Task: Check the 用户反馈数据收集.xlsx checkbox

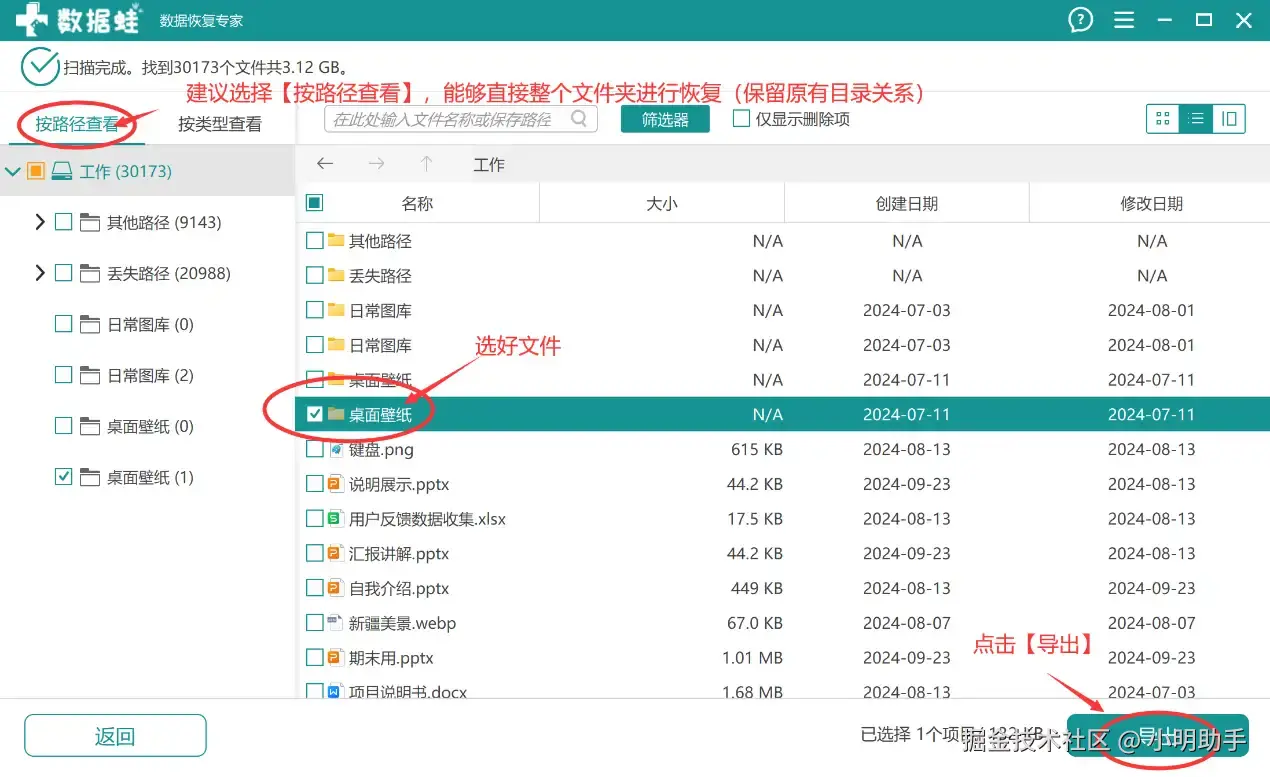Action: tap(314, 519)
